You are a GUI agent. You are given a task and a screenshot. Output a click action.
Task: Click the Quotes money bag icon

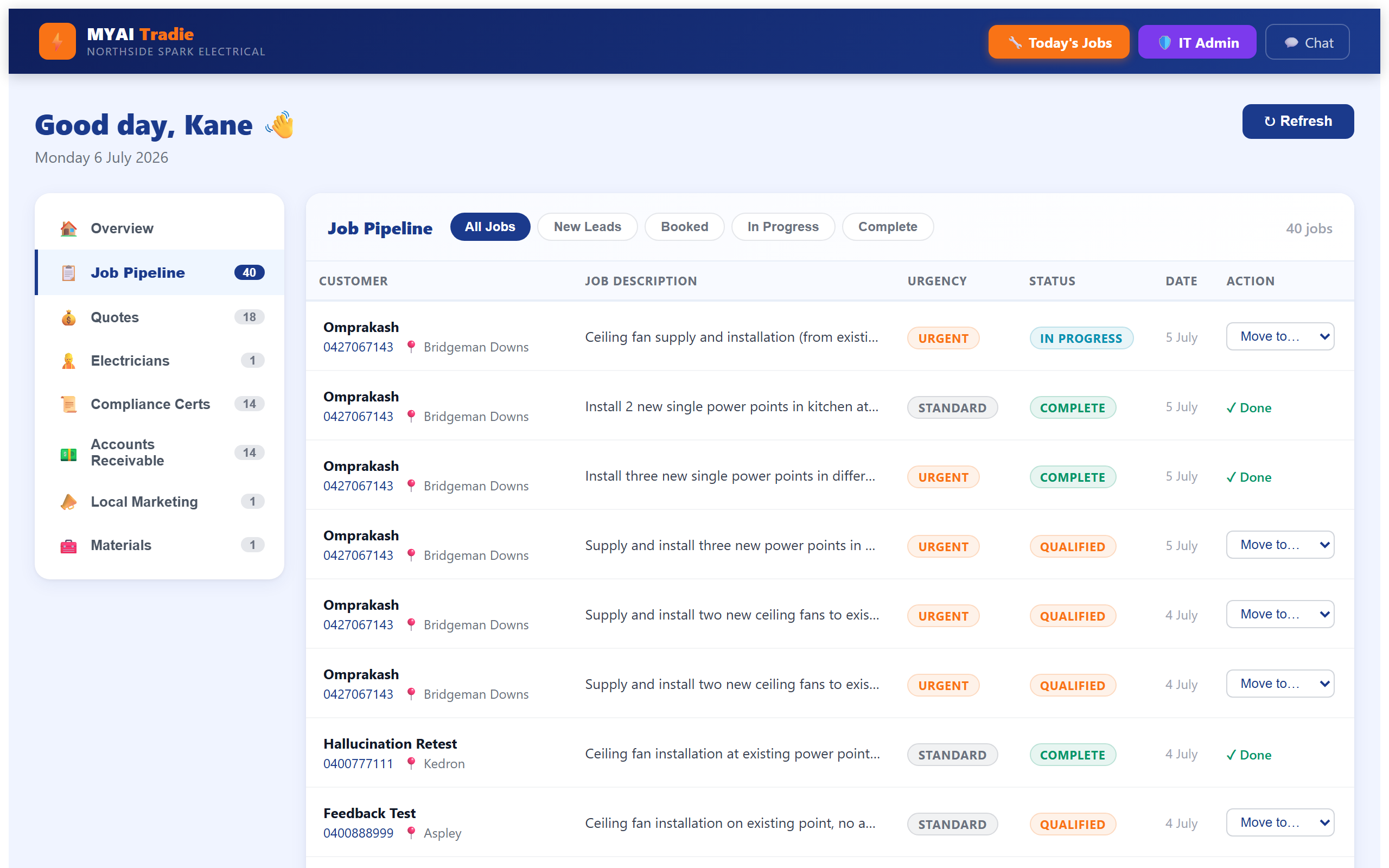pyautogui.click(x=68, y=317)
